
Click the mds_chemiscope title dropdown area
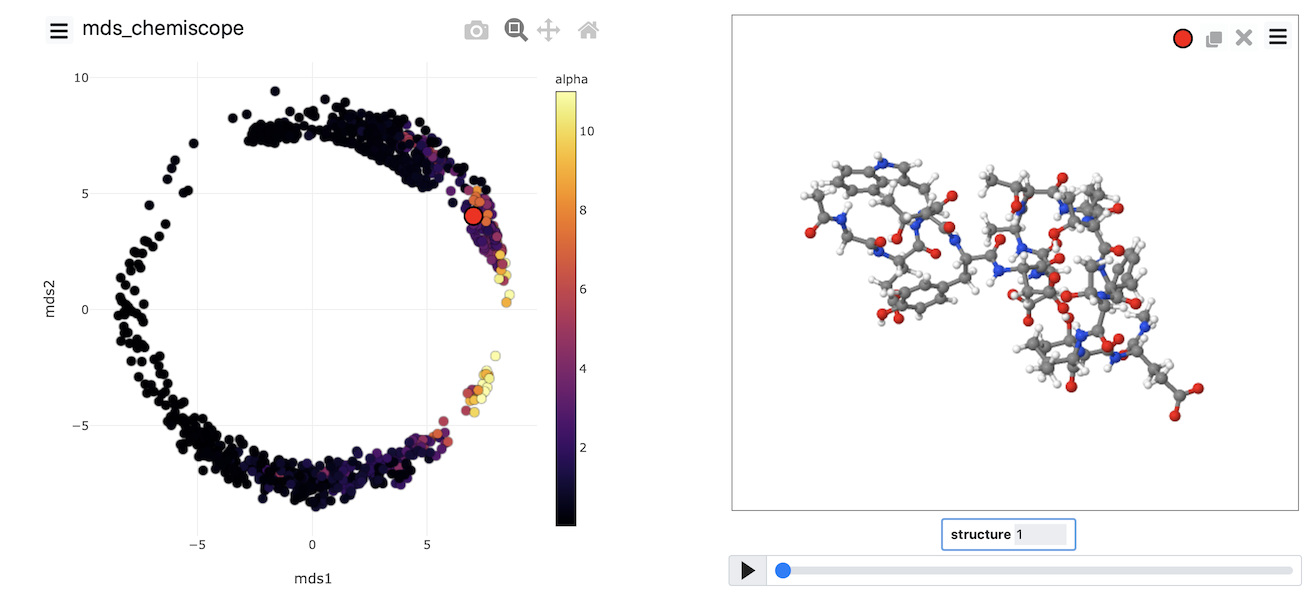pos(163,28)
